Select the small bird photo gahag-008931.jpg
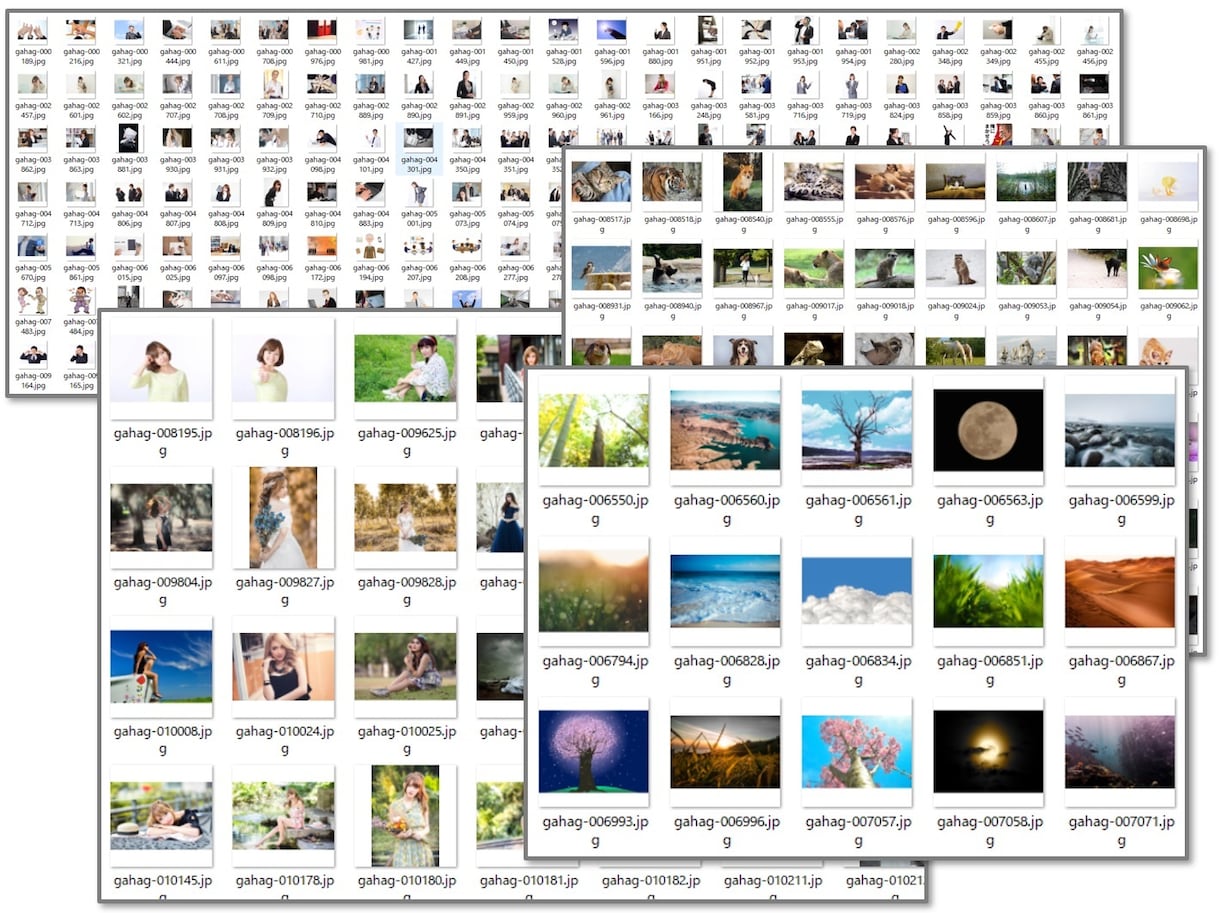Viewport: 1220px width, 913px height. click(x=601, y=268)
